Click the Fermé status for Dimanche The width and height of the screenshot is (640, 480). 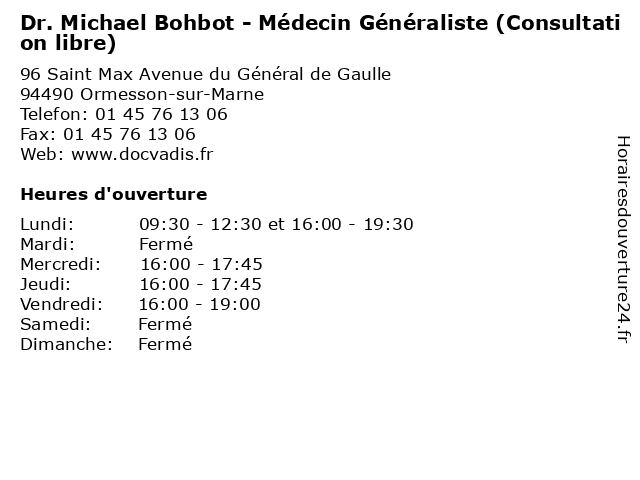(165, 344)
